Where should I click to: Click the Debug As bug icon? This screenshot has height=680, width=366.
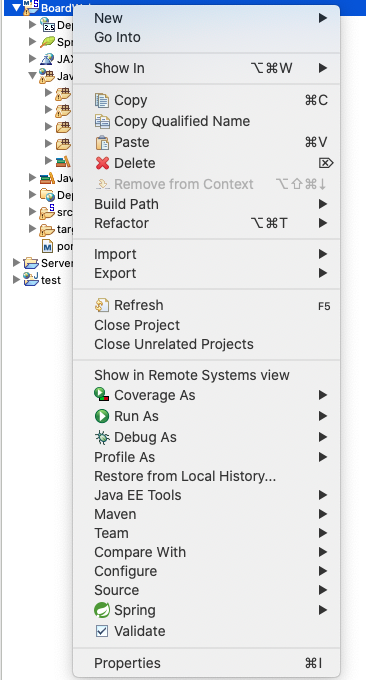[x=102, y=437]
